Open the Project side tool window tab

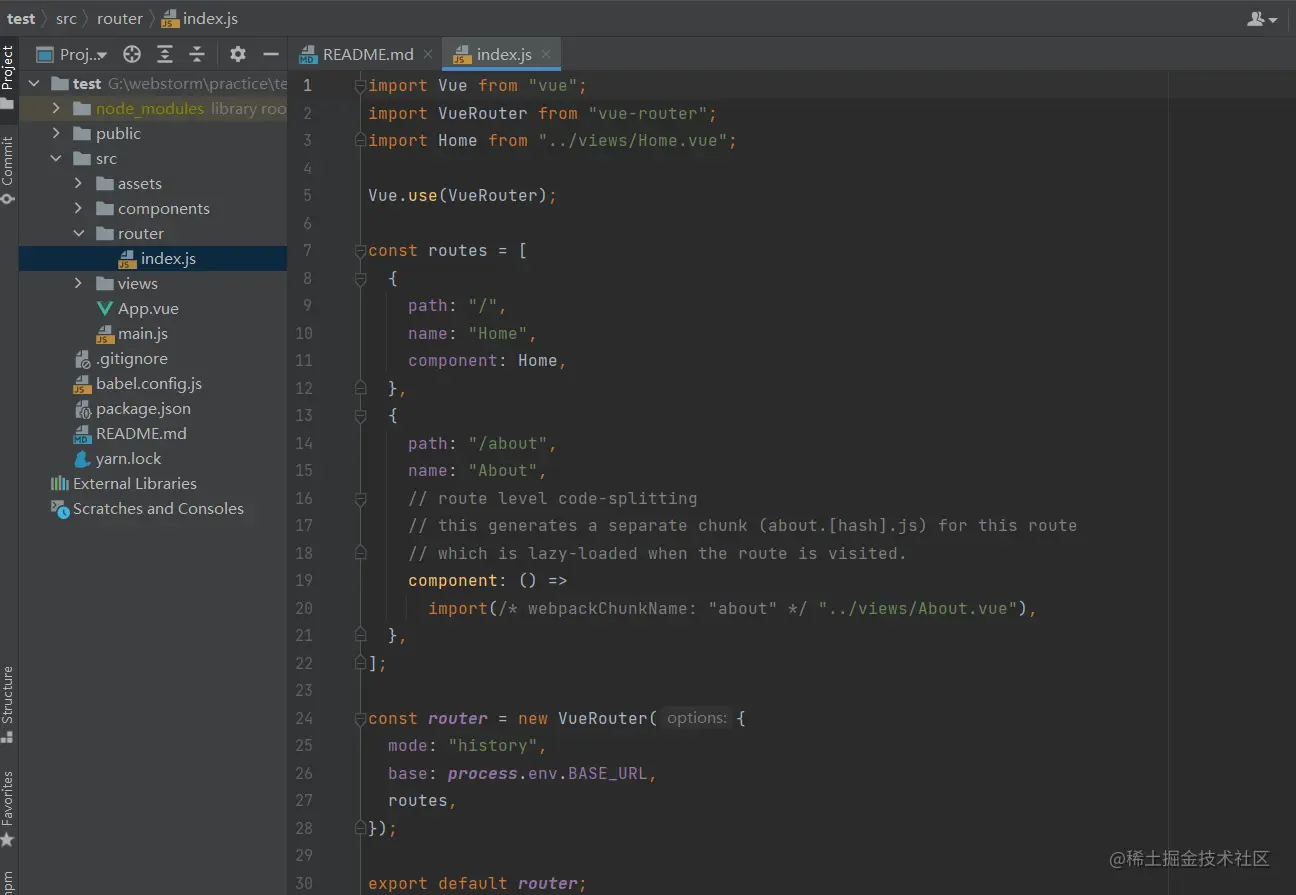(8, 76)
